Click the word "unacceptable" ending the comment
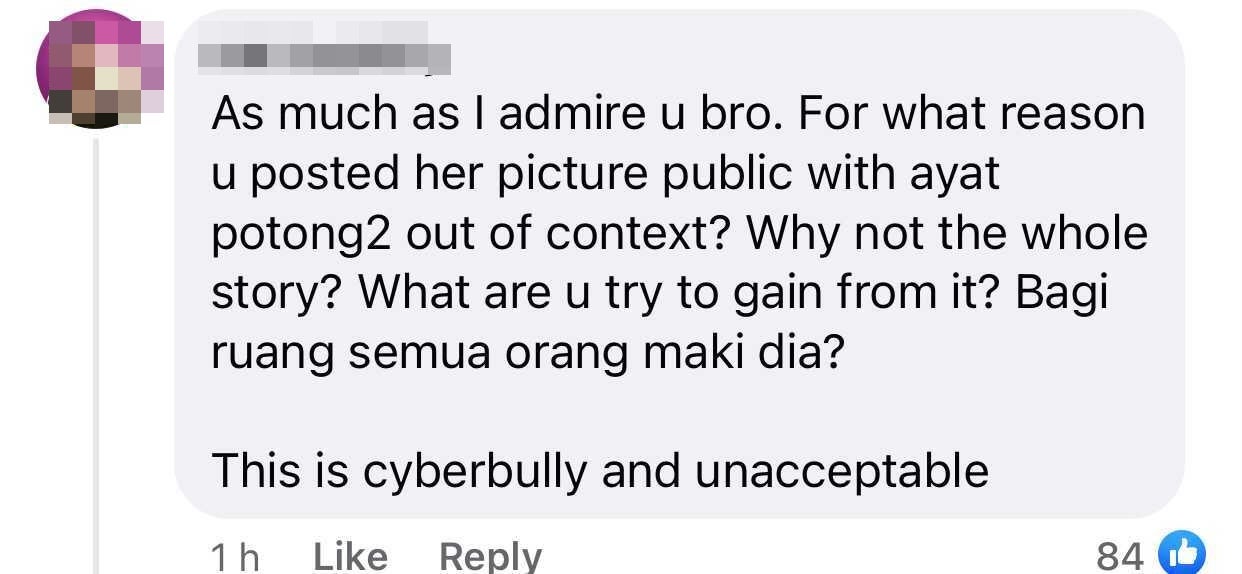Viewport: 1242px width, 574px height. coord(842,471)
